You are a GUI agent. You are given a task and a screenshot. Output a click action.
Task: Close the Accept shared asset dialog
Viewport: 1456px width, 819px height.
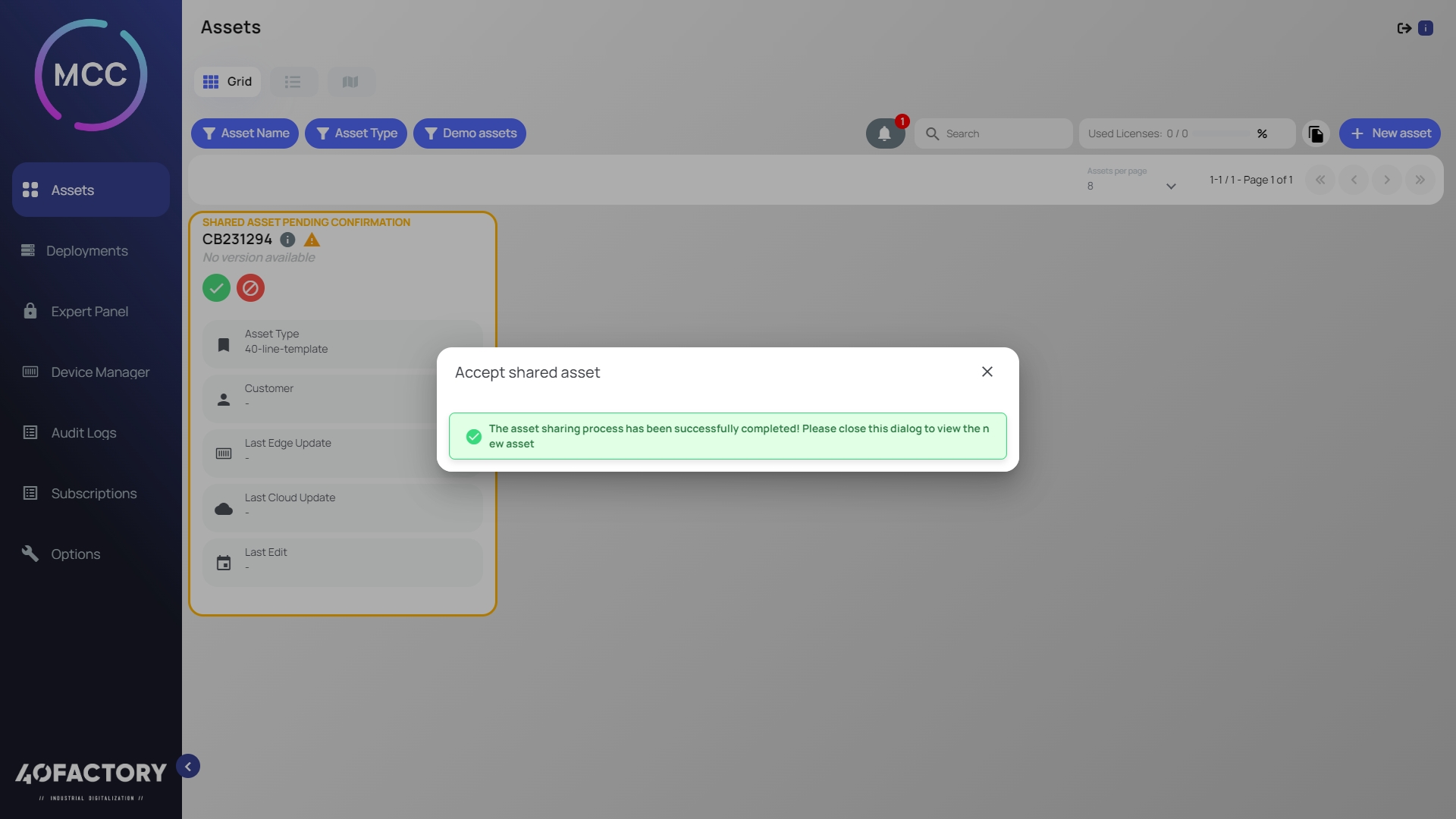coord(987,372)
